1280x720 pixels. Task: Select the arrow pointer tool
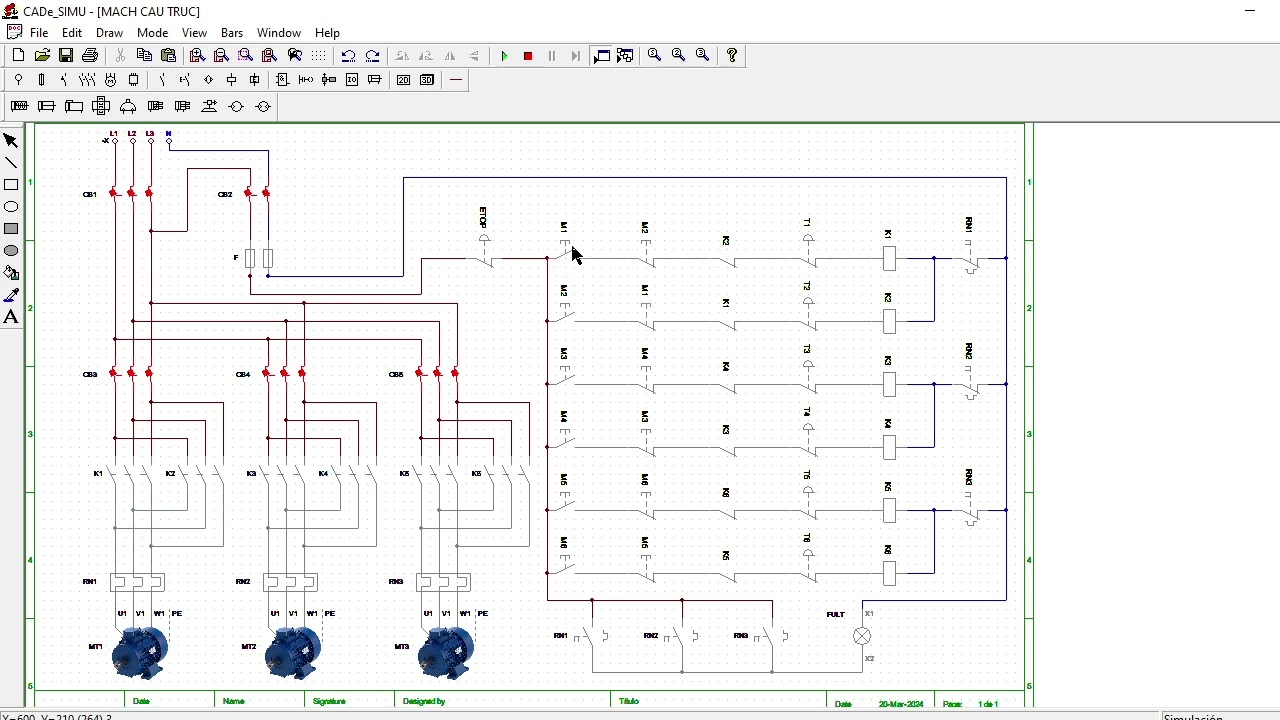11,141
